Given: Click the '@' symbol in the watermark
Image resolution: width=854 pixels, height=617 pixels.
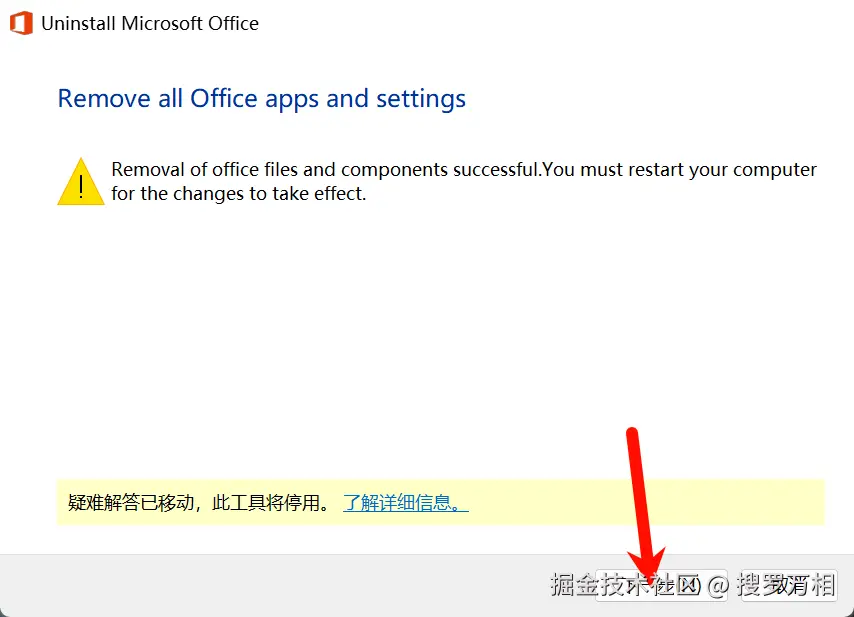Looking at the screenshot, I should (718, 586).
